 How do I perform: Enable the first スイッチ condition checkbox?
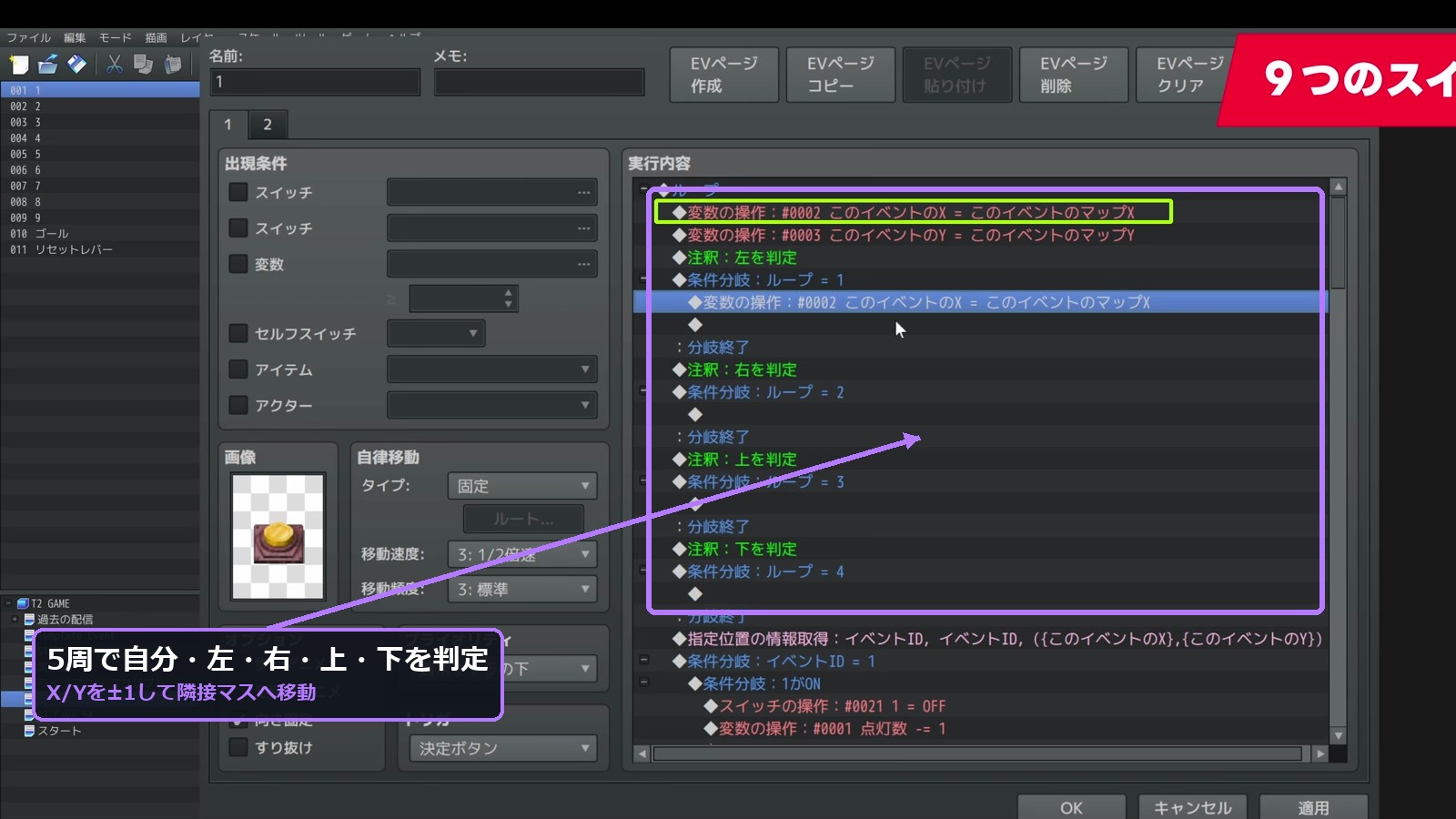pyautogui.click(x=238, y=192)
